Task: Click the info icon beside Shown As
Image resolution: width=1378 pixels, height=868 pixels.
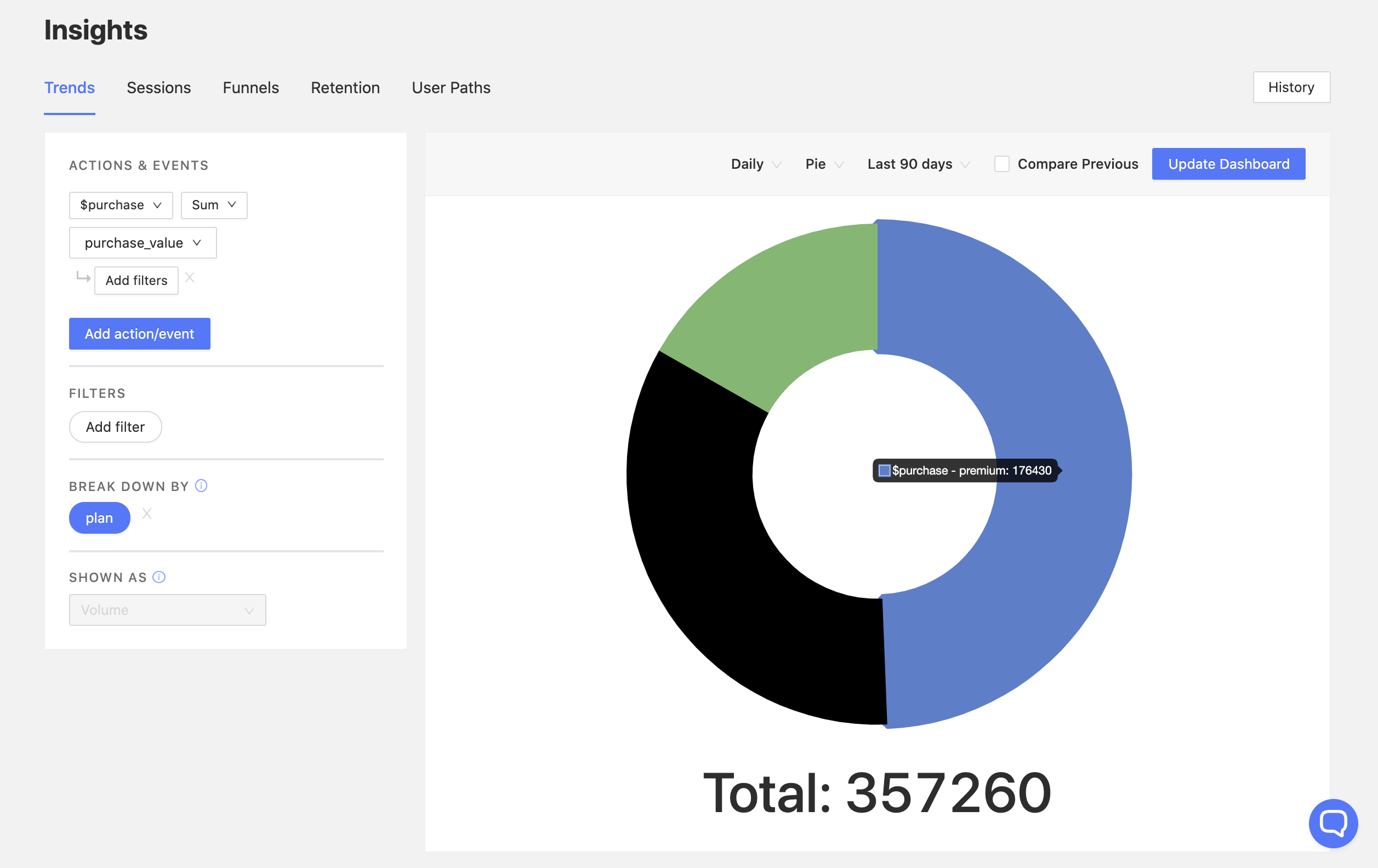Action: (x=158, y=578)
